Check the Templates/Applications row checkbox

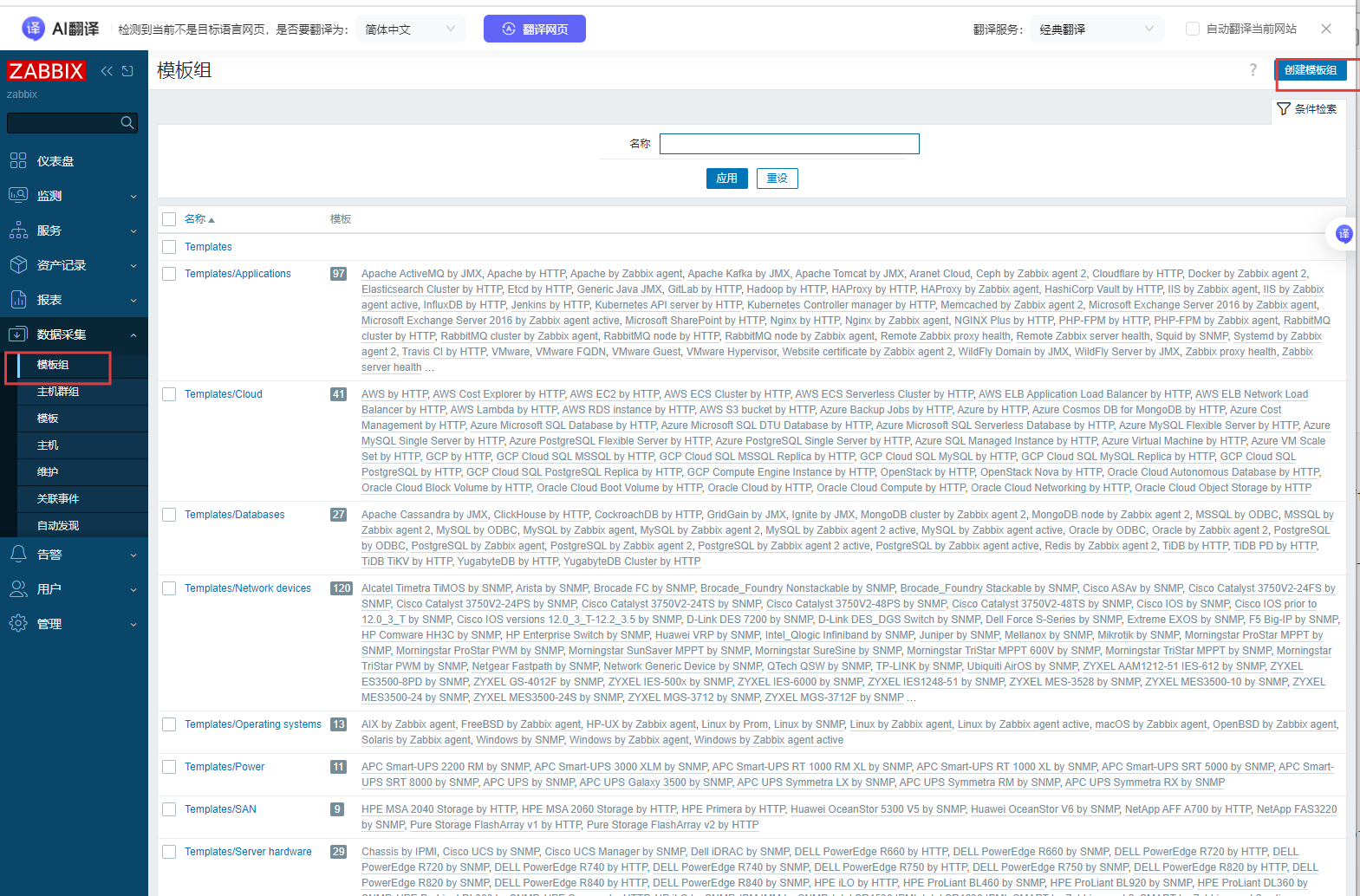click(x=169, y=274)
